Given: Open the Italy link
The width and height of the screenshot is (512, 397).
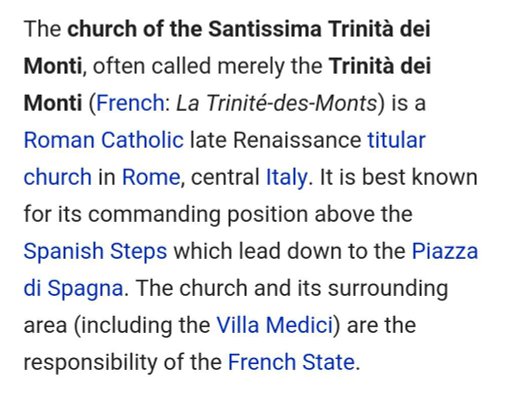Looking at the screenshot, I should [286, 177].
